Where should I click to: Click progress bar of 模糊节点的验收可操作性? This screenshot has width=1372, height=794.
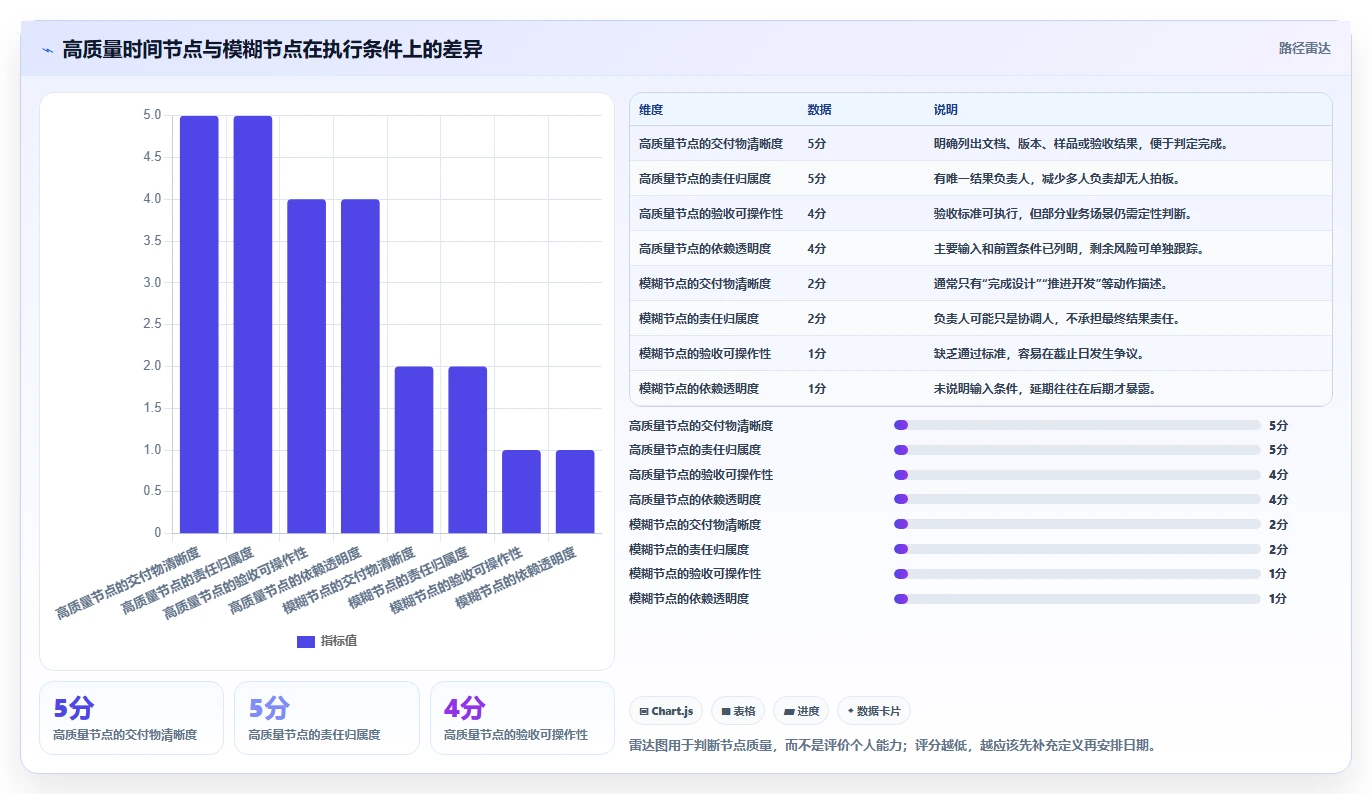click(x=1077, y=574)
